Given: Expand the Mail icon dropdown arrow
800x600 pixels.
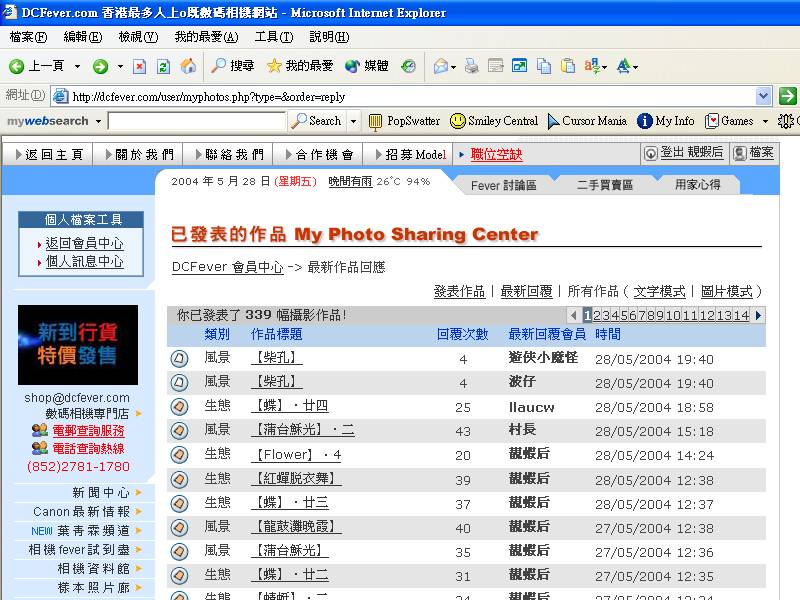Looking at the screenshot, I should click(x=453, y=67).
